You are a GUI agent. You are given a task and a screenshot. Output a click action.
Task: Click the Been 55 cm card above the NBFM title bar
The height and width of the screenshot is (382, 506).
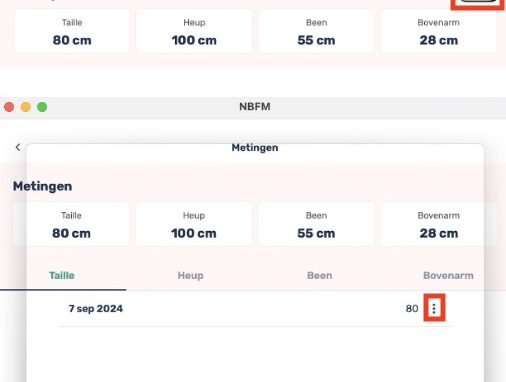click(x=316, y=32)
